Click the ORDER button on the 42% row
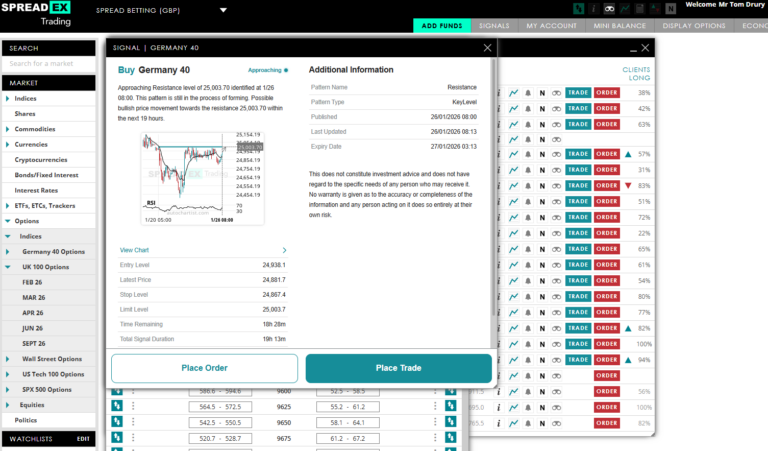 pos(607,109)
